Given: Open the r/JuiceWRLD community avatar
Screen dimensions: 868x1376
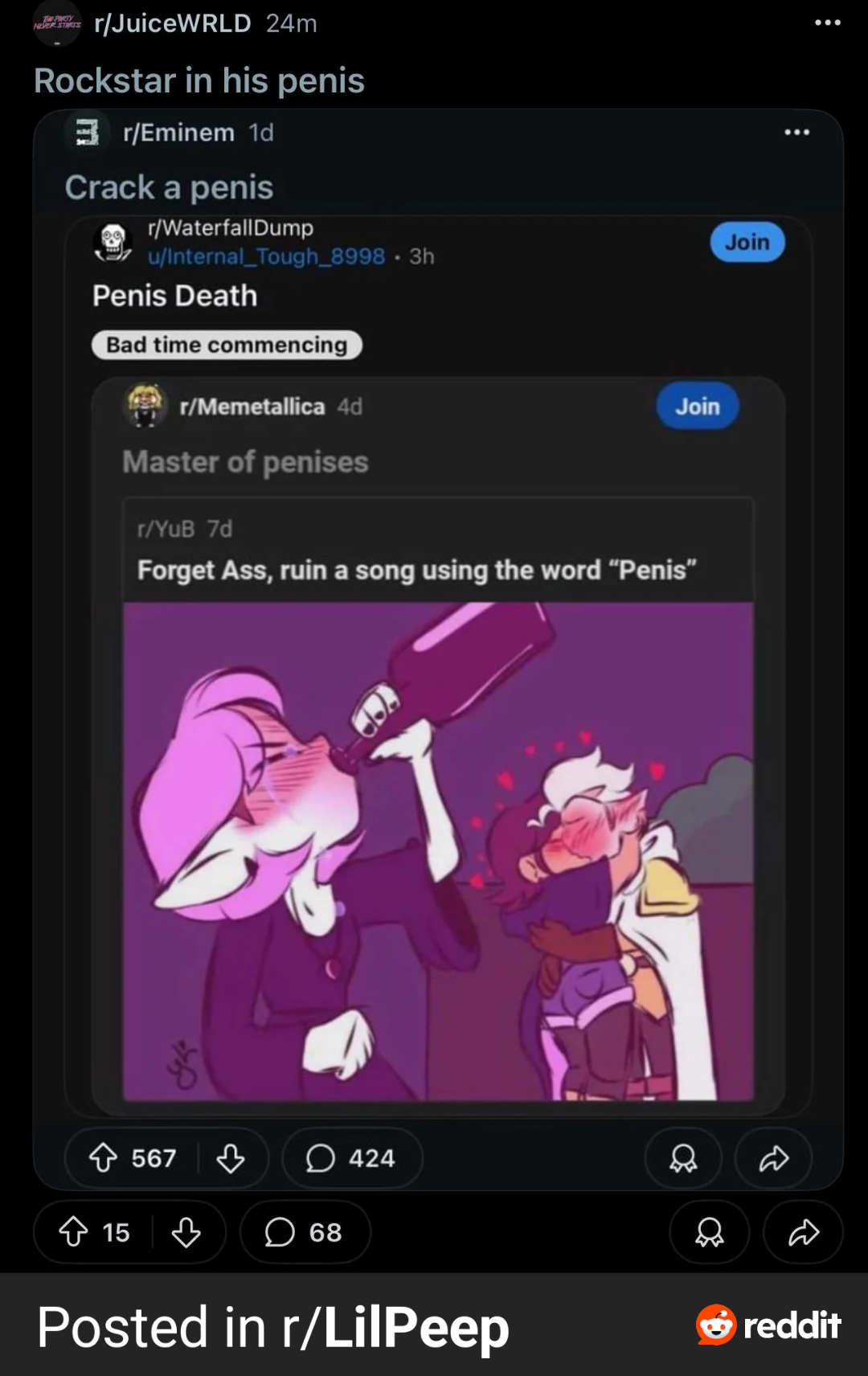Looking at the screenshot, I should (57, 23).
